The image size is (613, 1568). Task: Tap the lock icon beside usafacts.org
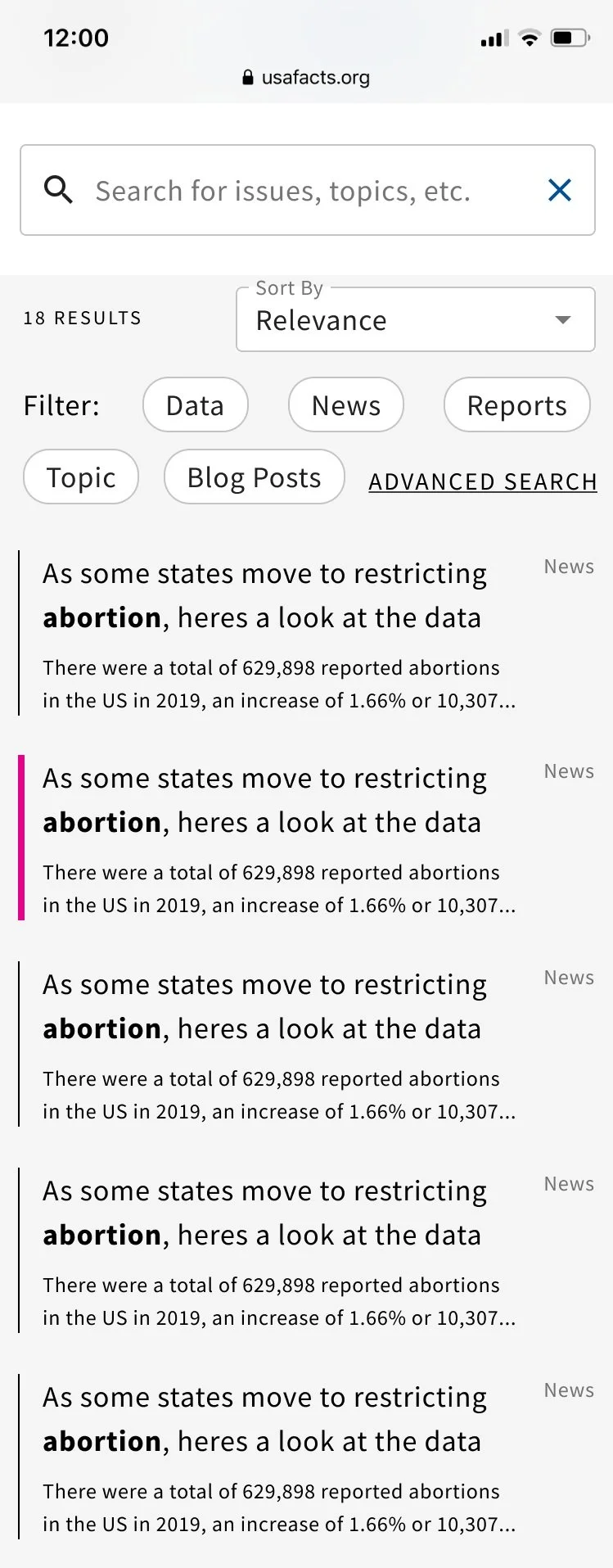tap(248, 78)
